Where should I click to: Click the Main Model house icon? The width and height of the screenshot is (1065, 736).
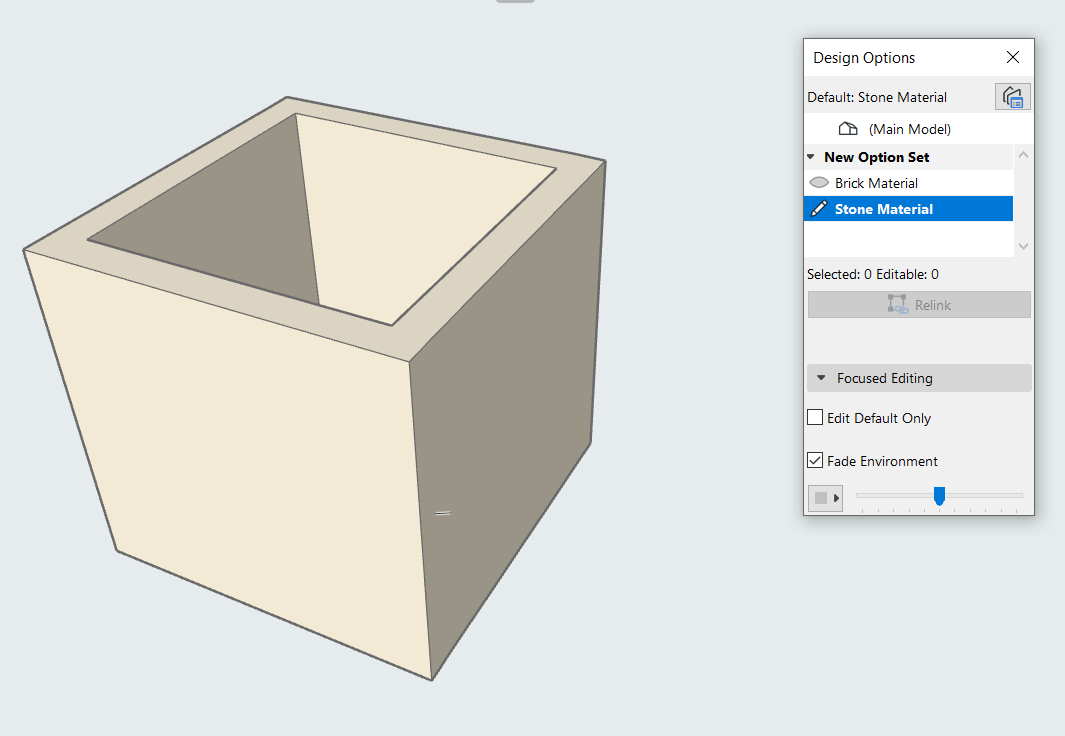click(x=848, y=128)
